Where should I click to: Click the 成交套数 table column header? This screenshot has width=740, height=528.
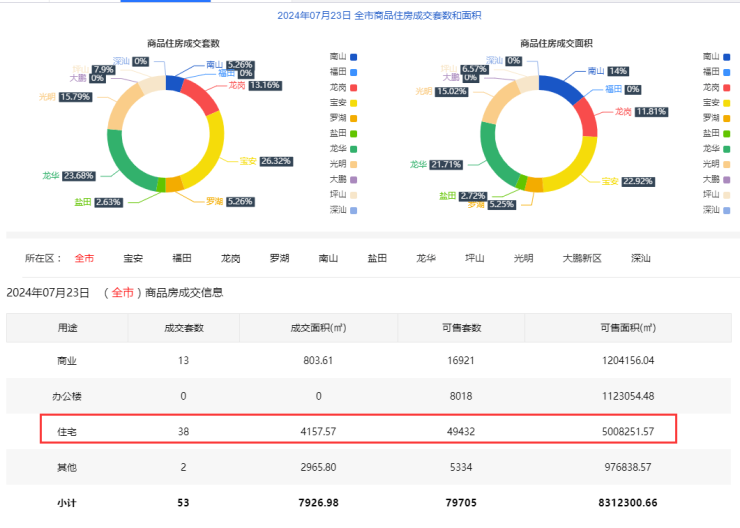[x=184, y=328]
